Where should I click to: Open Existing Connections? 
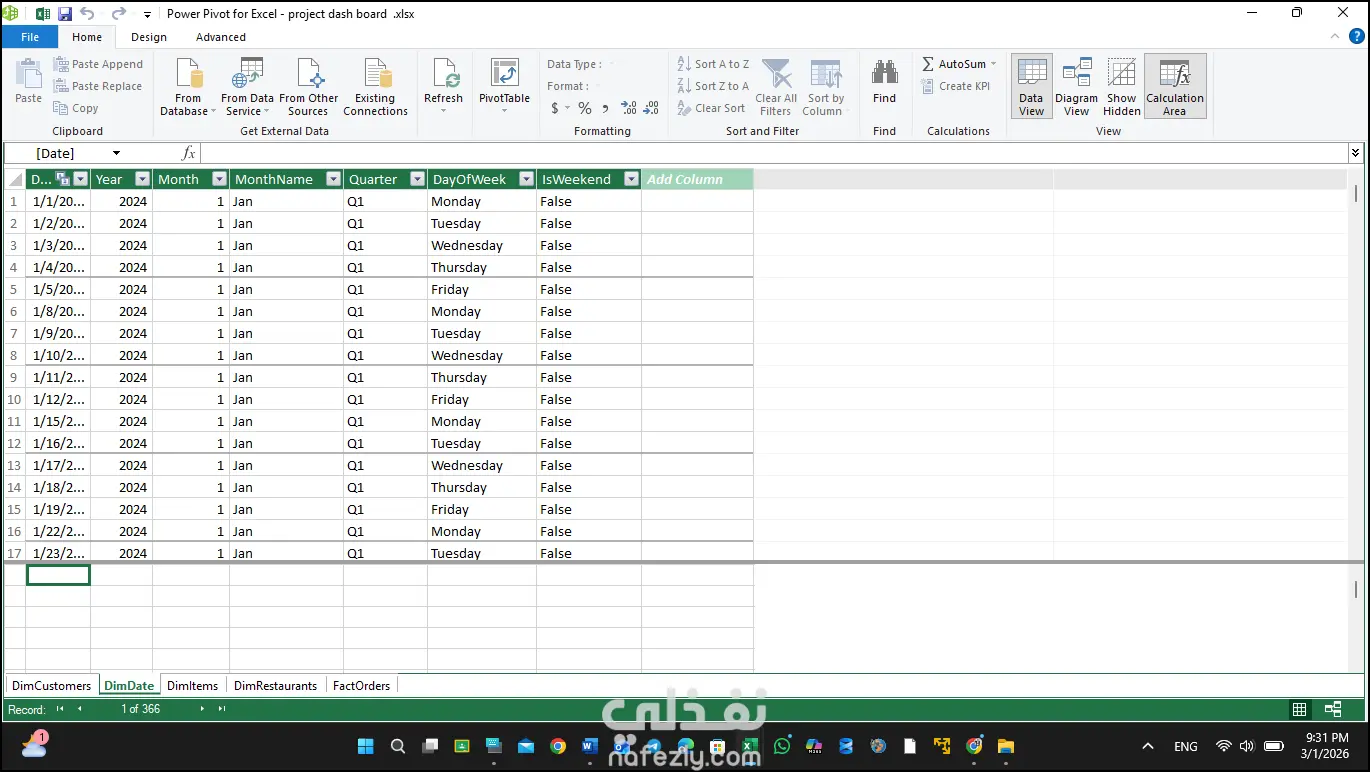376,87
